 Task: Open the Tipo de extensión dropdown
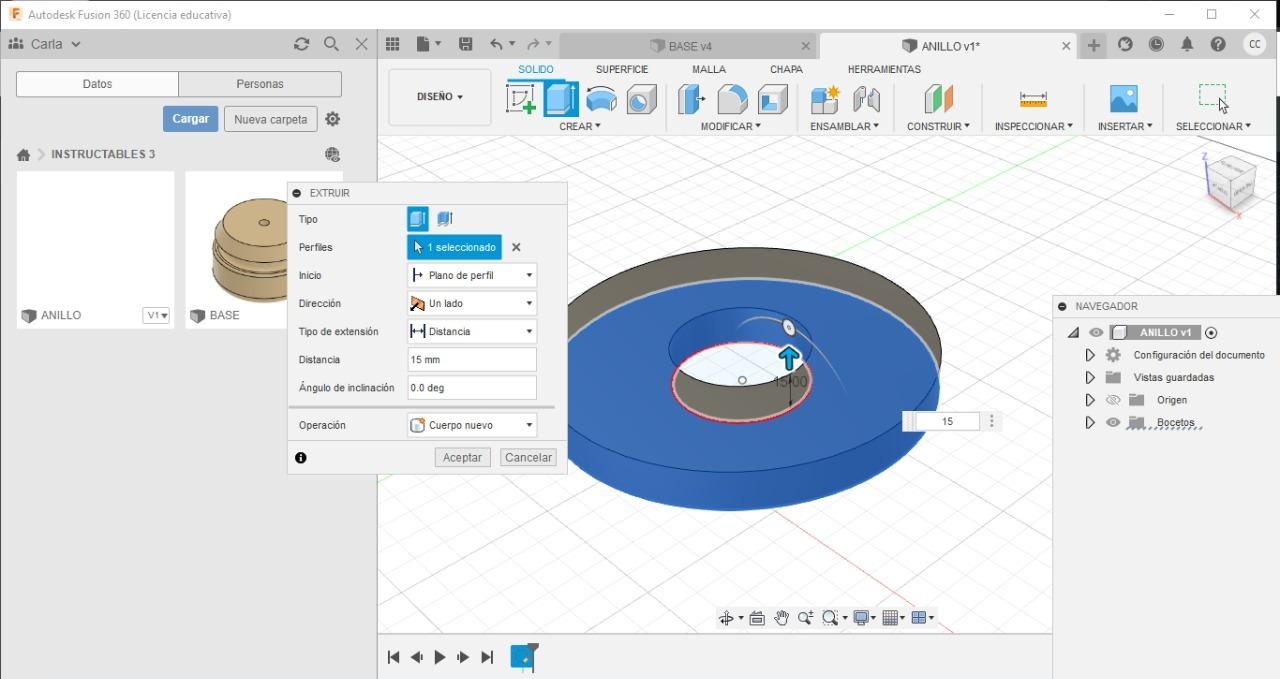click(472, 331)
